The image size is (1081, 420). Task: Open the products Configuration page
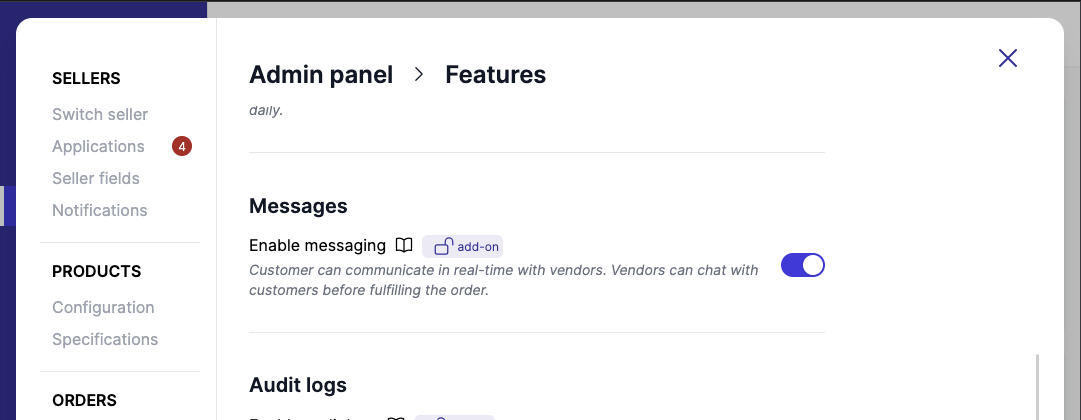click(103, 307)
